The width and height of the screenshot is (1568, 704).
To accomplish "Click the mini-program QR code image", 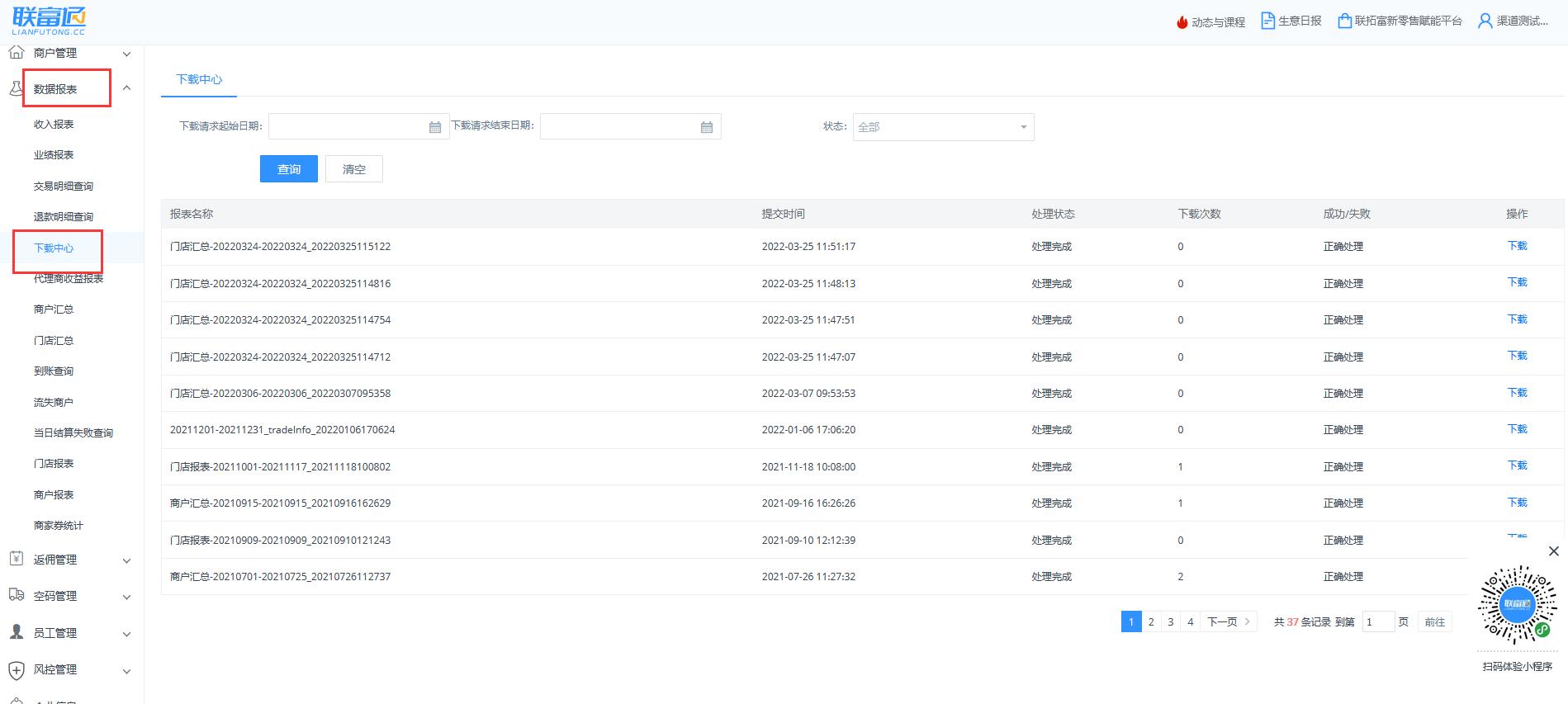I will (x=1518, y=605).
